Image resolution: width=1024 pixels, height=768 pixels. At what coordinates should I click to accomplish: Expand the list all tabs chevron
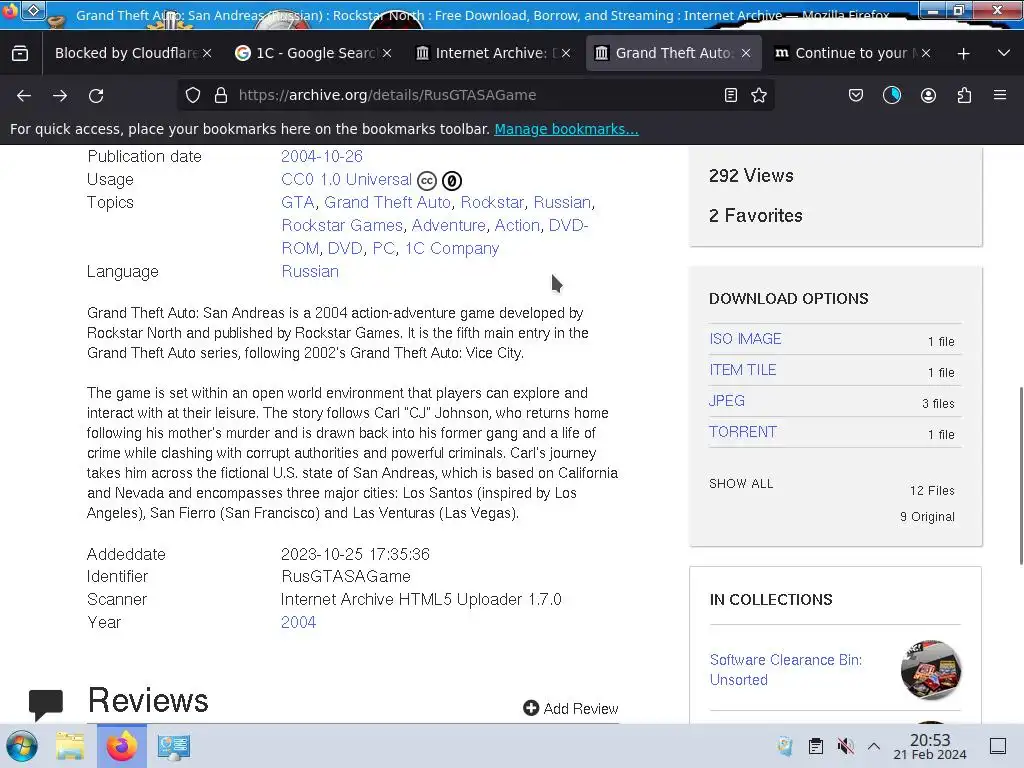[1004, 54]
